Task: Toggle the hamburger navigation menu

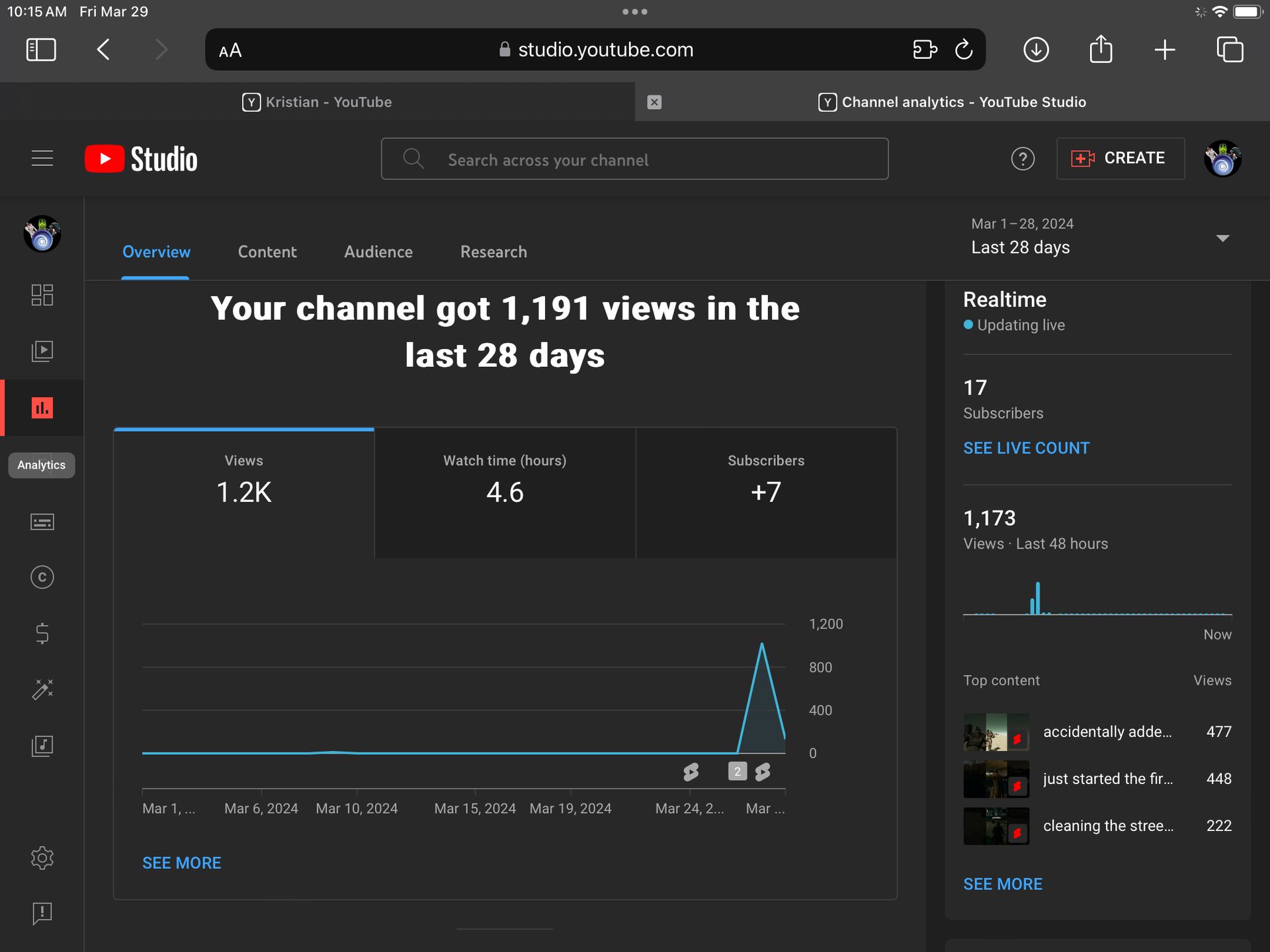Action: (42, 159)
